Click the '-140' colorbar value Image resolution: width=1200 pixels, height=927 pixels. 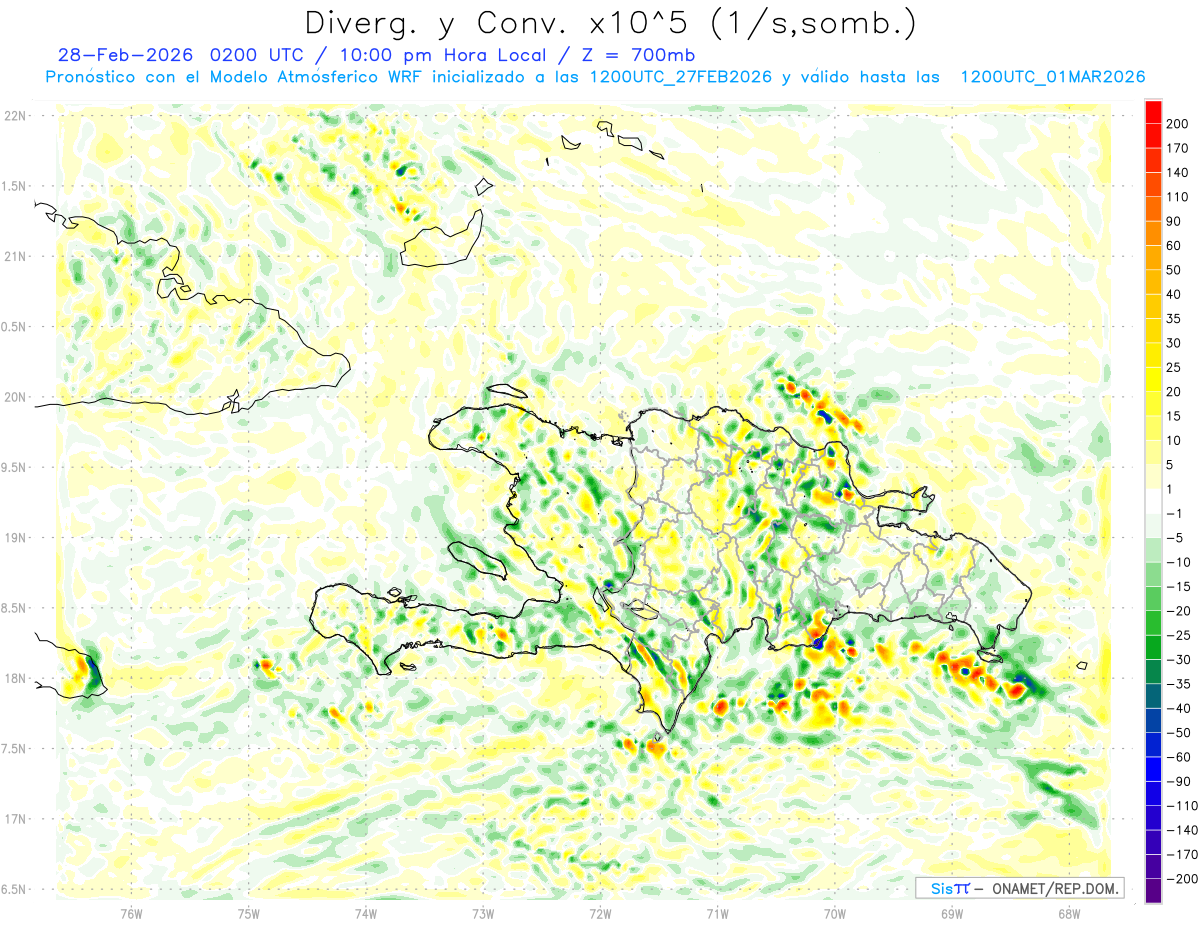coord(1181,831)
